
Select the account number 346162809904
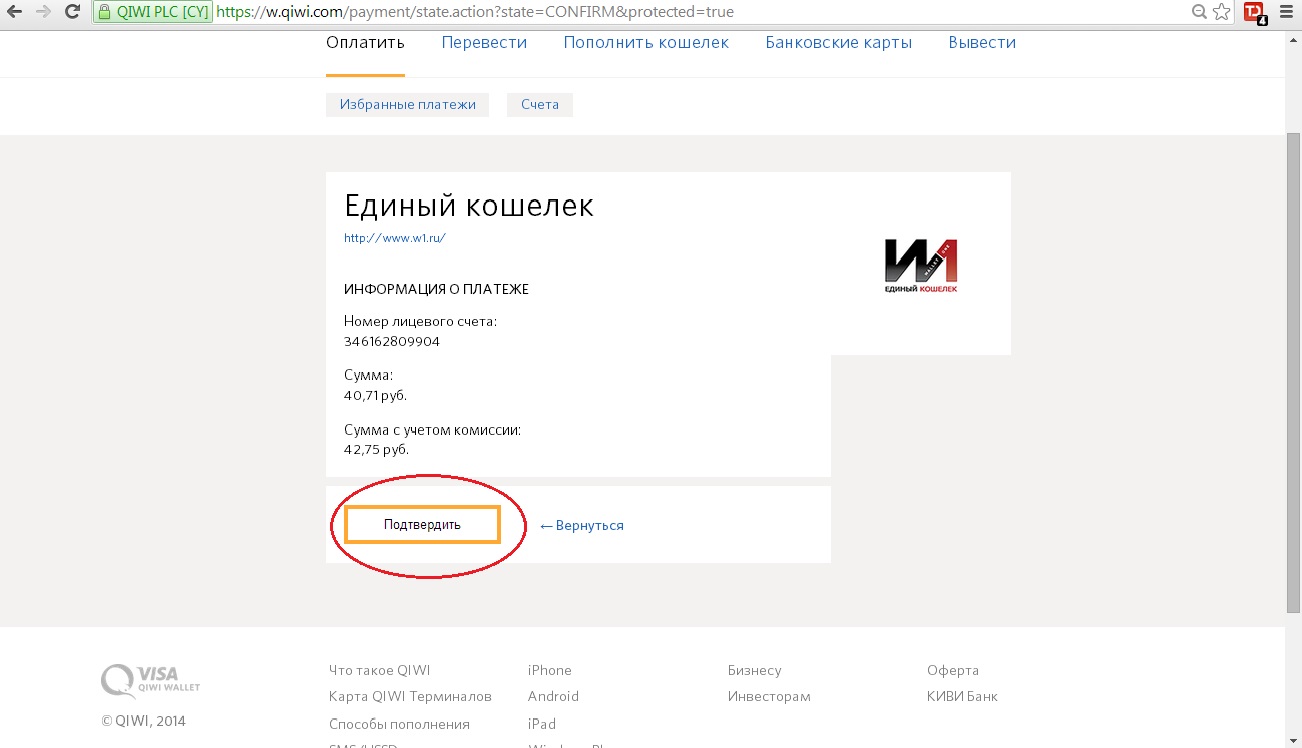tap(392, 341)
